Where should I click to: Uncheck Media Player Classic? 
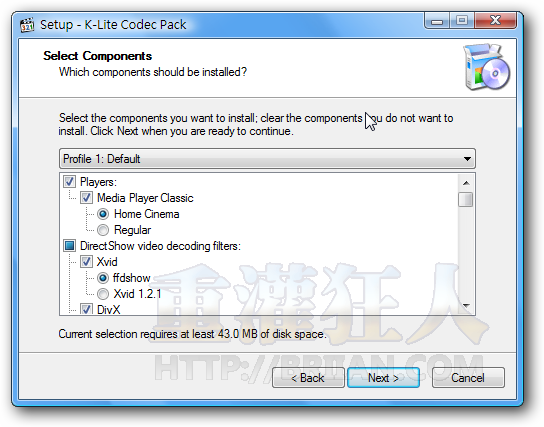coord(86,198)
